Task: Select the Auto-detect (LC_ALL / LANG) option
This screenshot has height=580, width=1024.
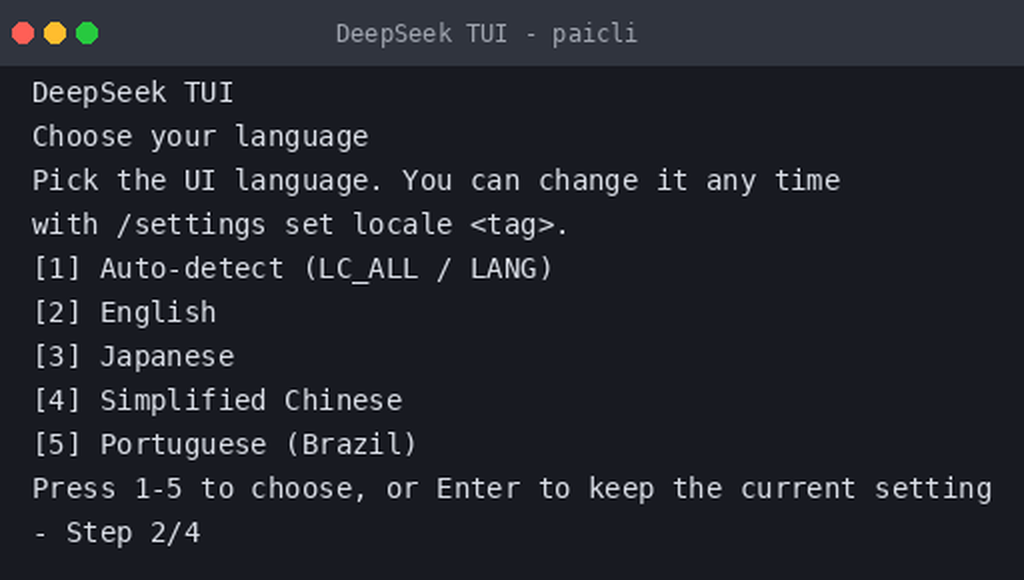Action: [293, 268]
